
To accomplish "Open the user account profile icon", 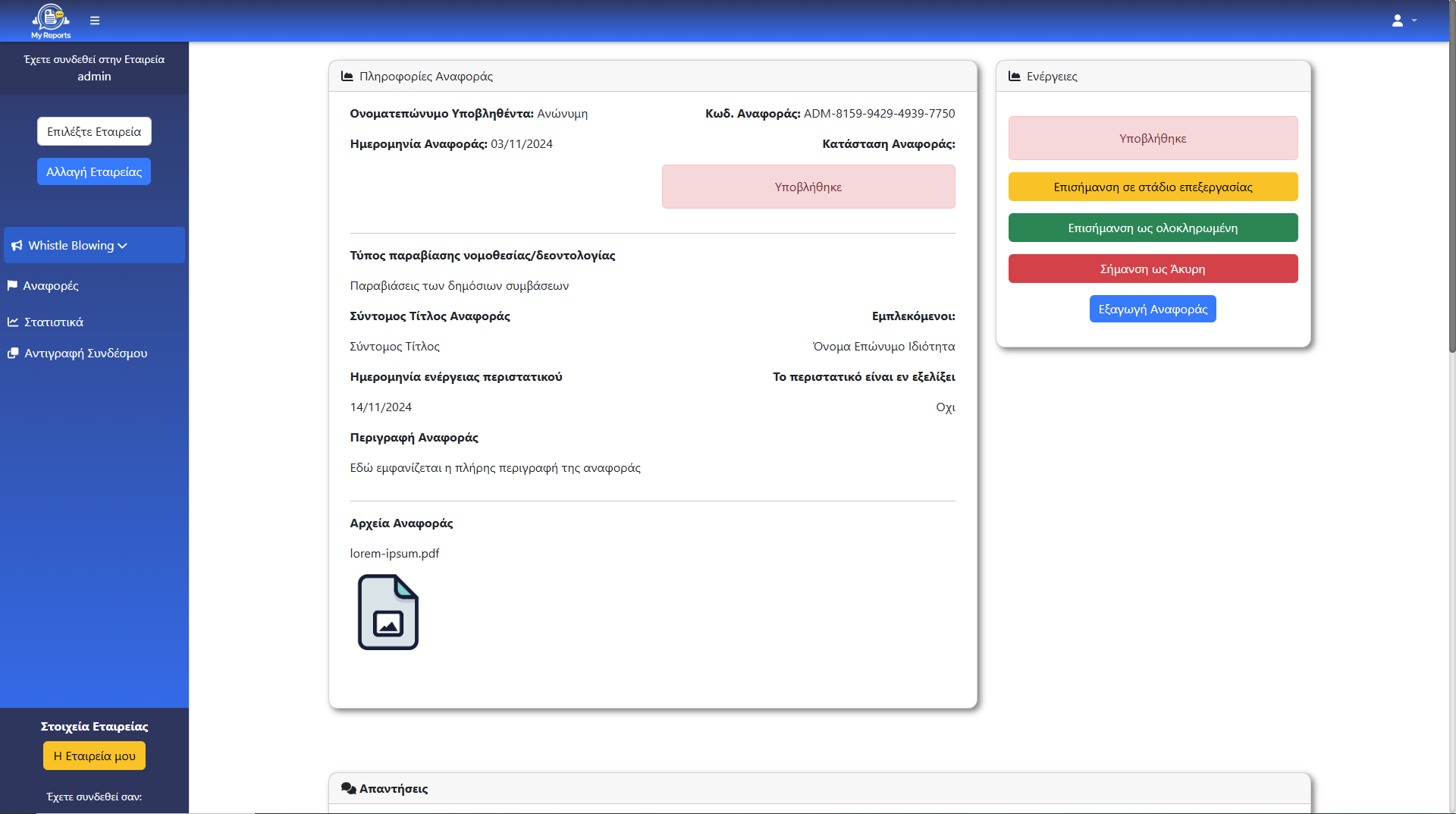I will pos(1397,20).
